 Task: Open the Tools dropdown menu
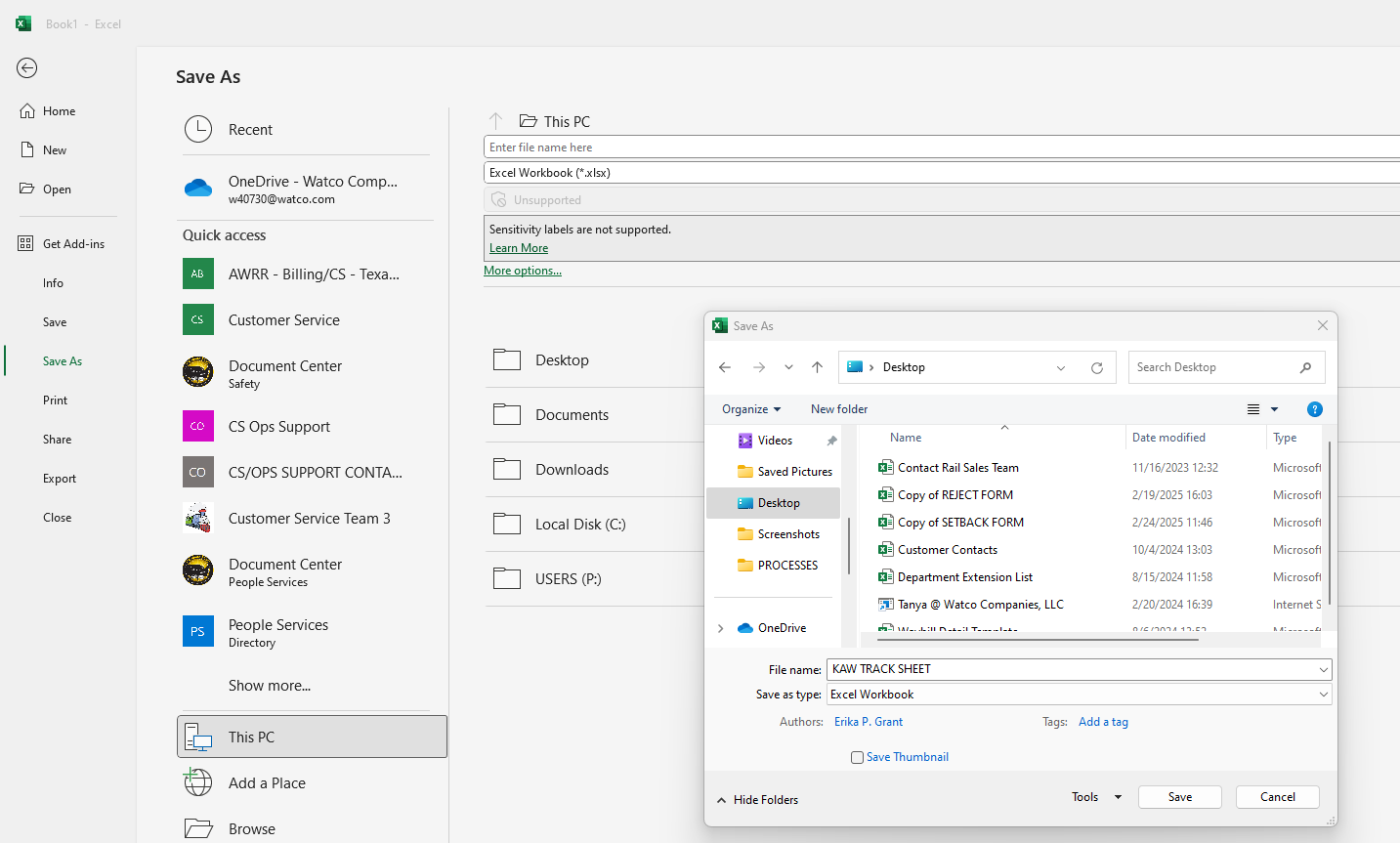click(1096, 797)
